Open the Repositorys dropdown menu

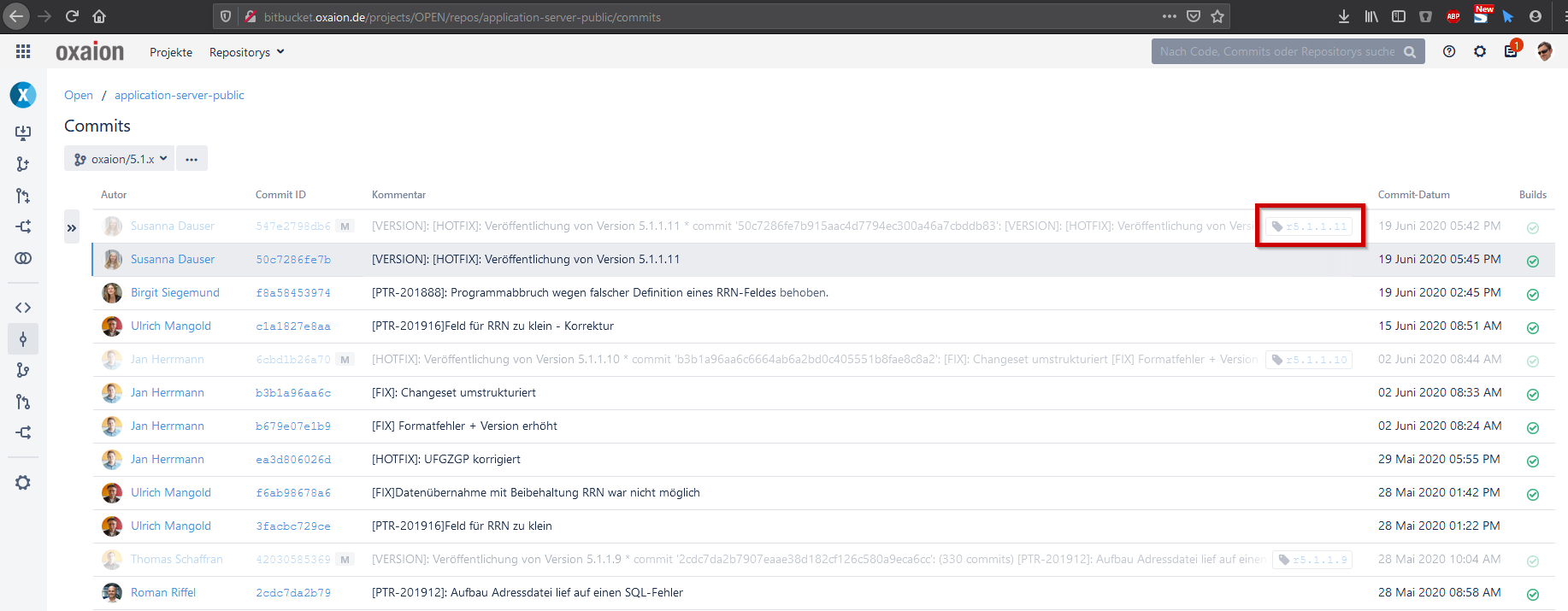pos(246,52)
